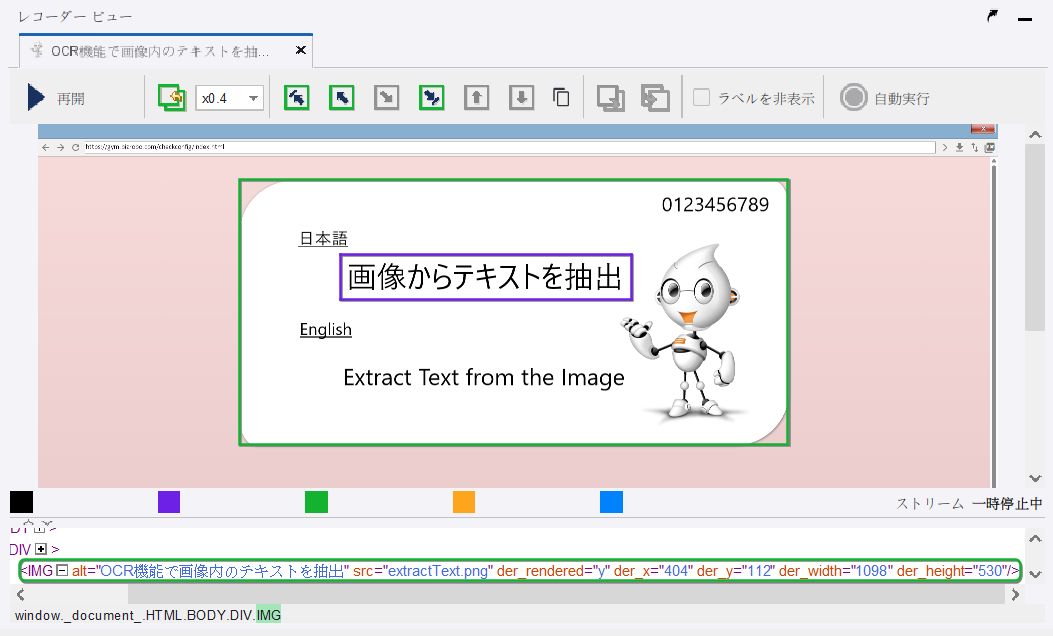
Task: Click the Extract Text from the Image text
Action: point(484,377)
